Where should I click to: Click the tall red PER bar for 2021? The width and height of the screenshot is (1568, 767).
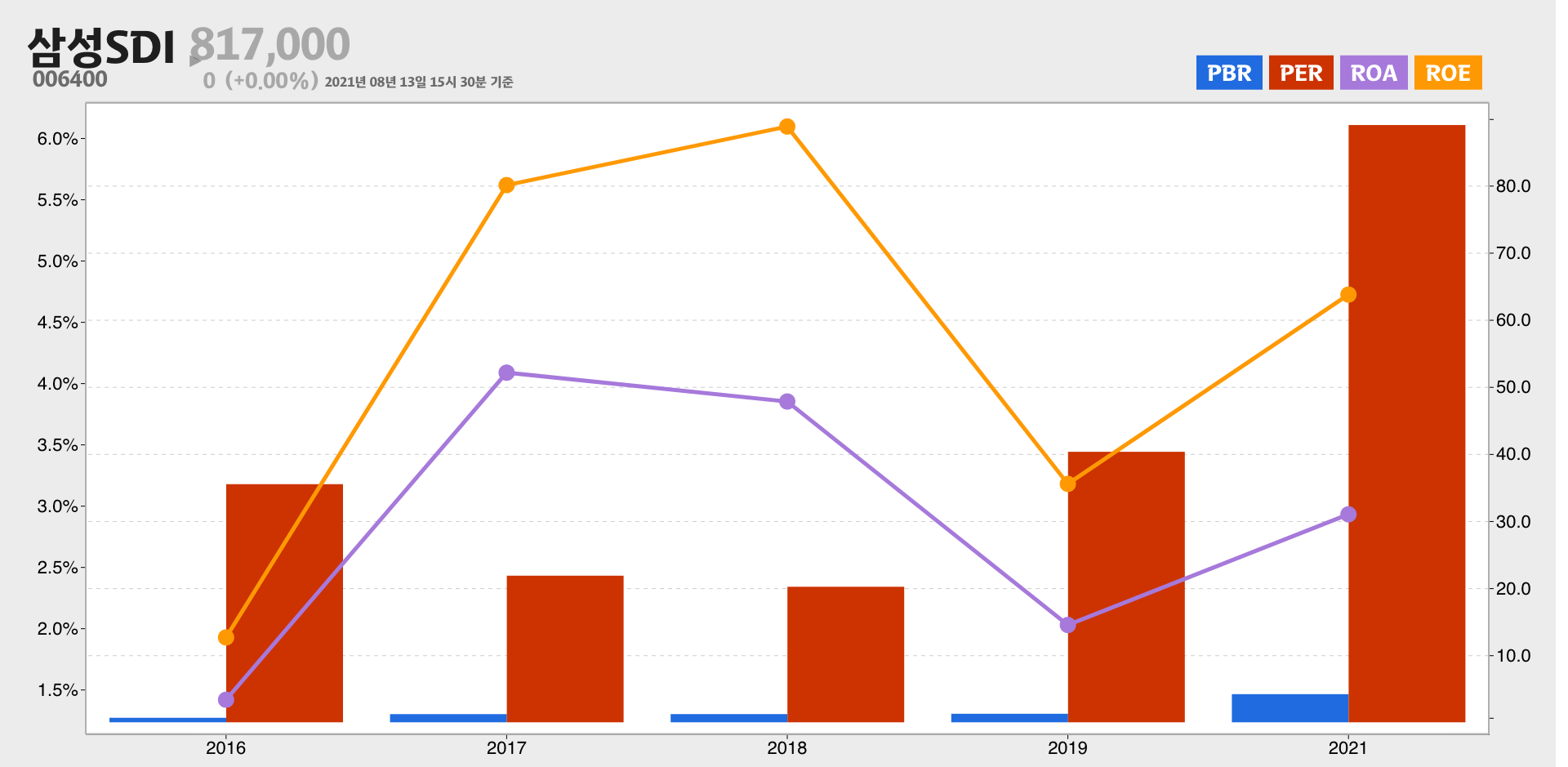(1406, 423)
